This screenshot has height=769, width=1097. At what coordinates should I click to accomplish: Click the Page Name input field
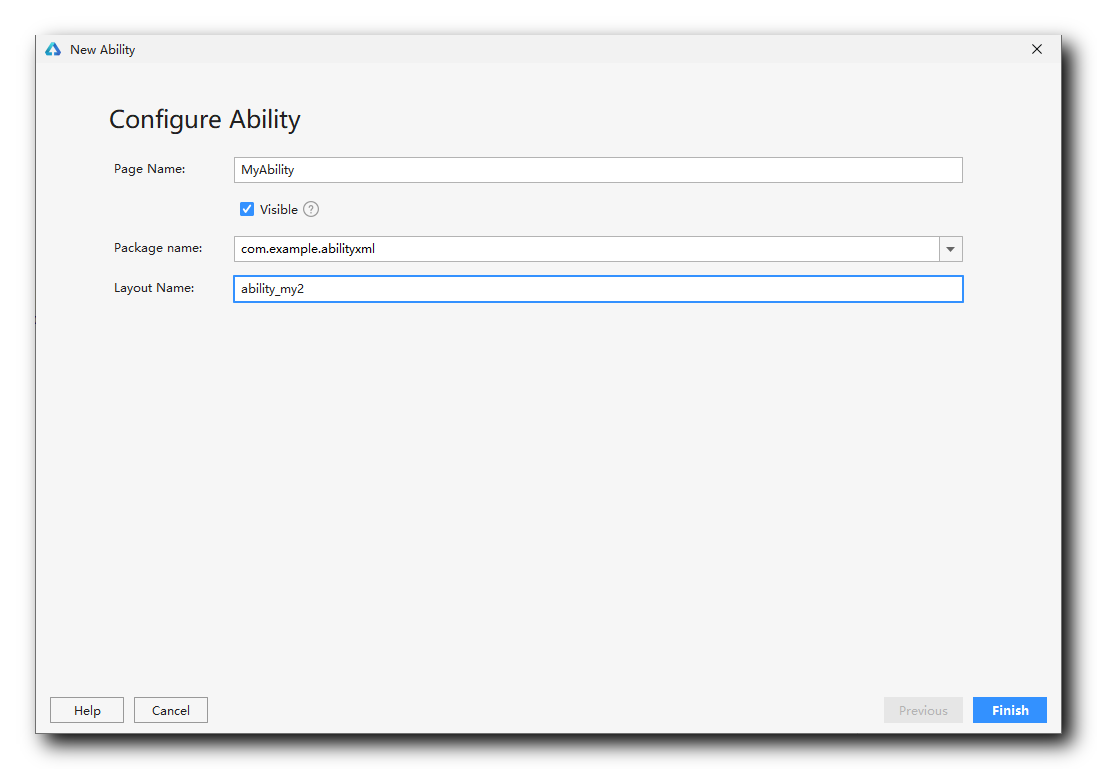[598, 170]
